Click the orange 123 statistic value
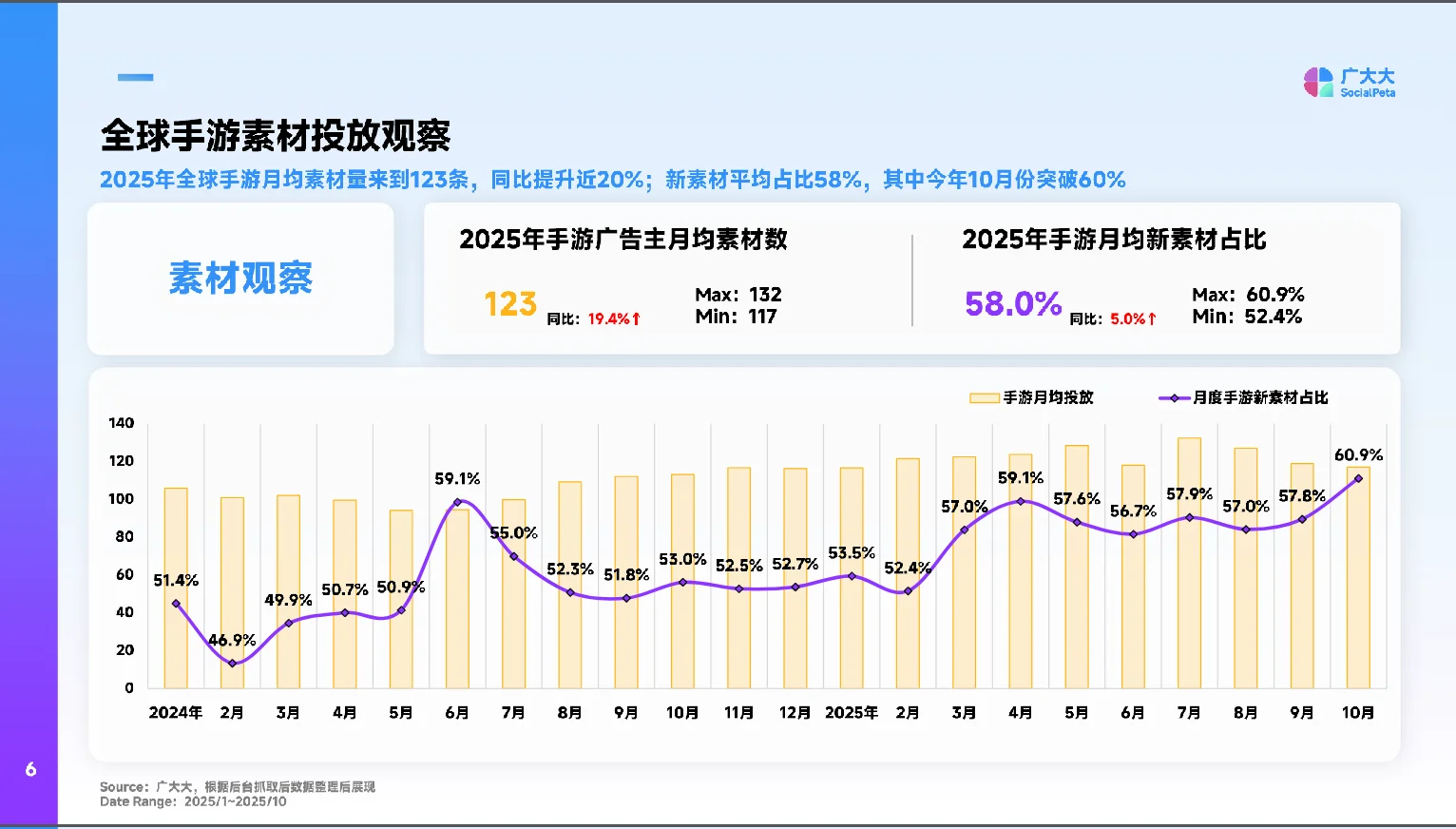The width and height of the screenshot is (1456, 829). (510, 304)
